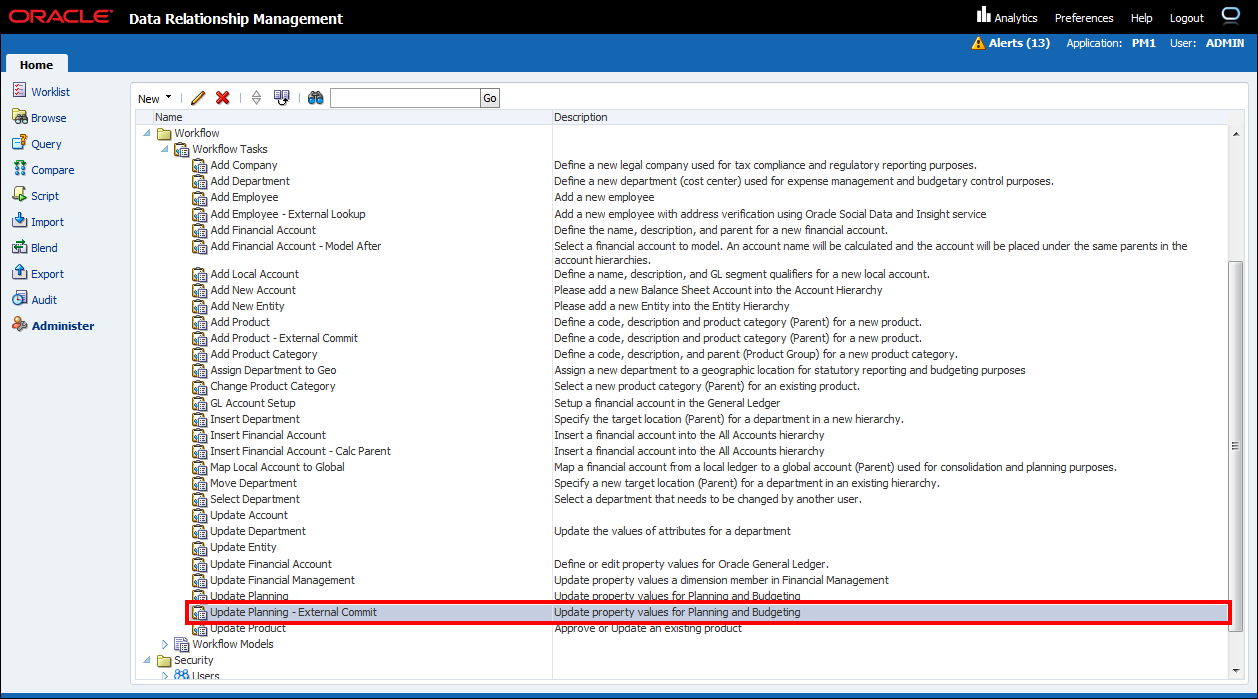Select the Change Product Category task
Screen dimensions: 1258x699
point(273,386)
